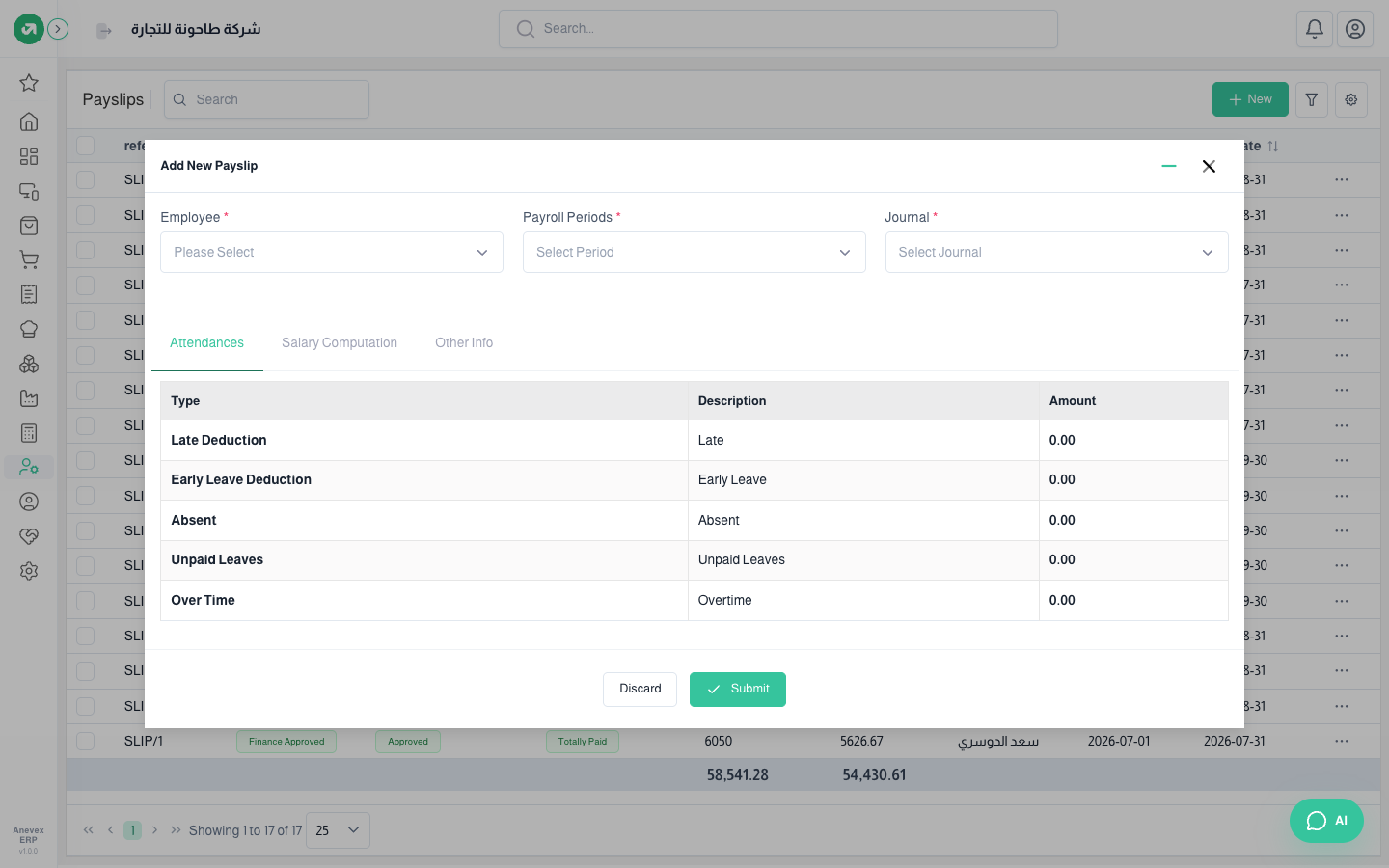Change the rows per page dropdown showing 25

point(338,830)
